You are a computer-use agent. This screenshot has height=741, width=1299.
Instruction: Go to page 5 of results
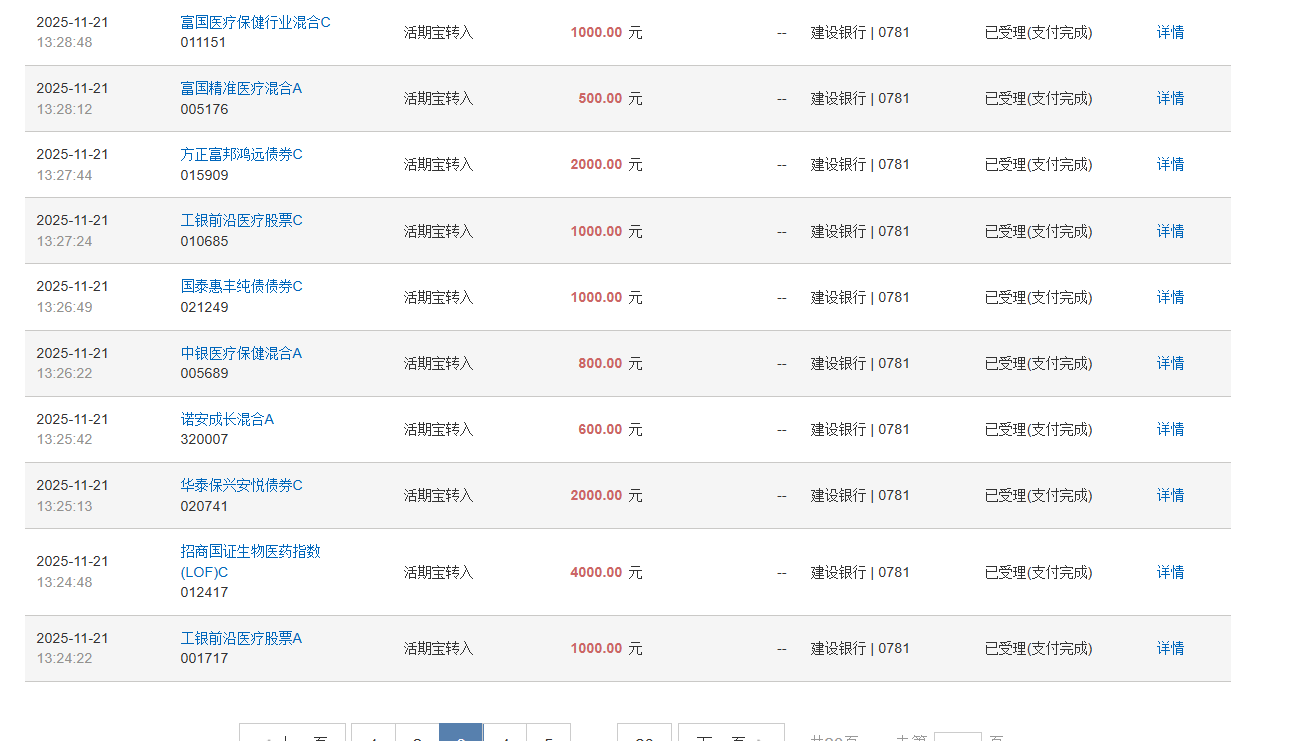coord(548,734)
